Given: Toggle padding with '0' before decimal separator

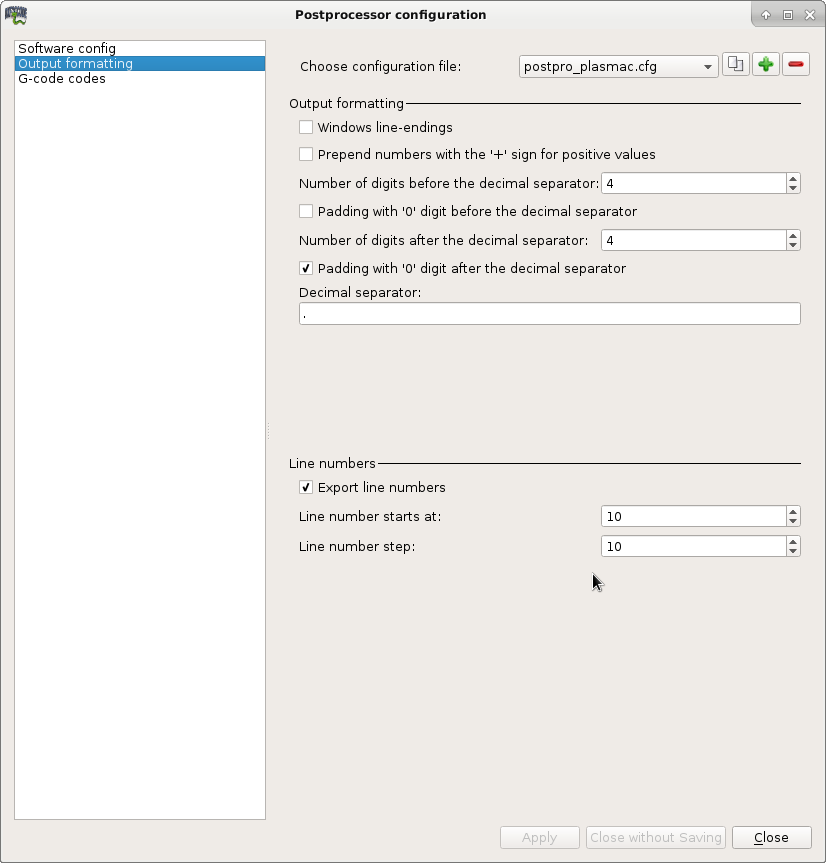Looking at the screenshot, I should coord(306,211).
